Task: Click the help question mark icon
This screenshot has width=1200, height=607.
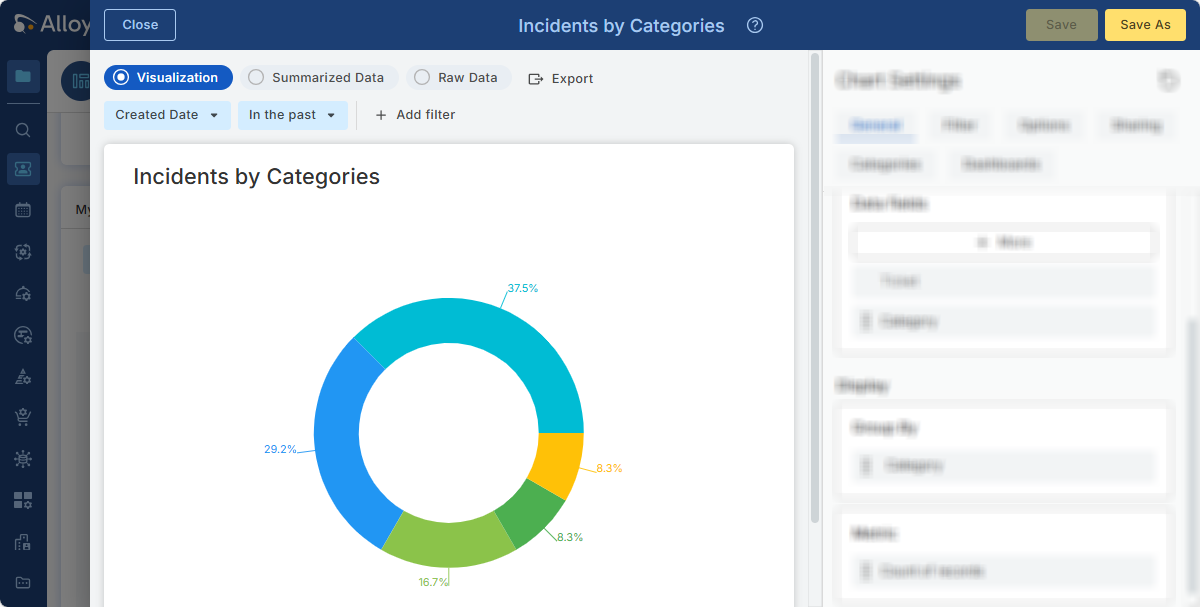Action: click(755, 25)
